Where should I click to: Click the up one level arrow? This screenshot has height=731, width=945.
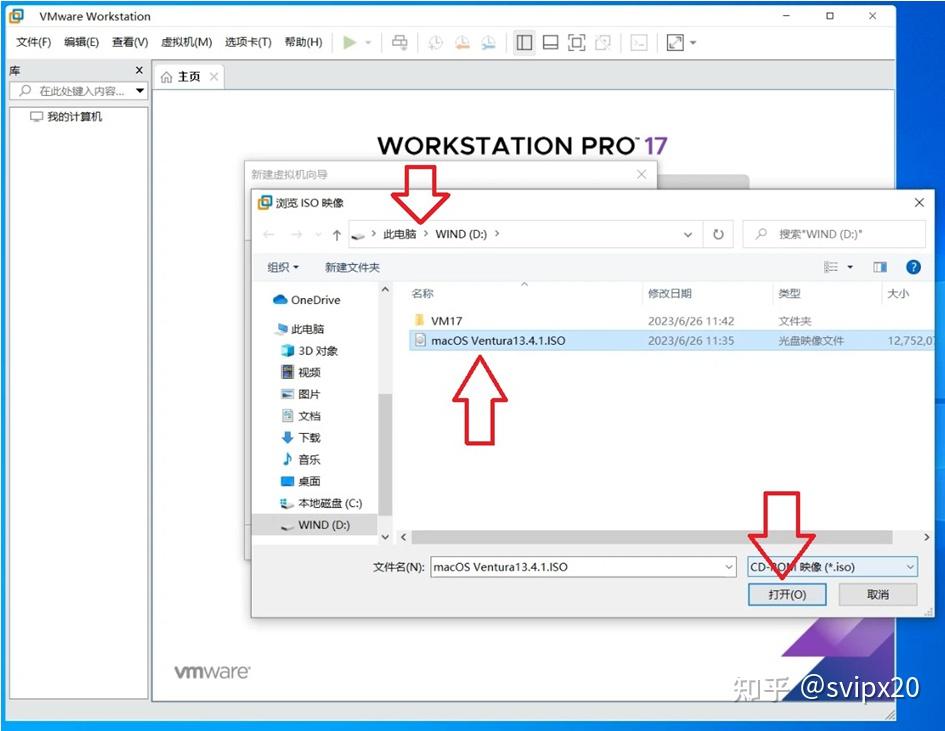tap(337, 234)
